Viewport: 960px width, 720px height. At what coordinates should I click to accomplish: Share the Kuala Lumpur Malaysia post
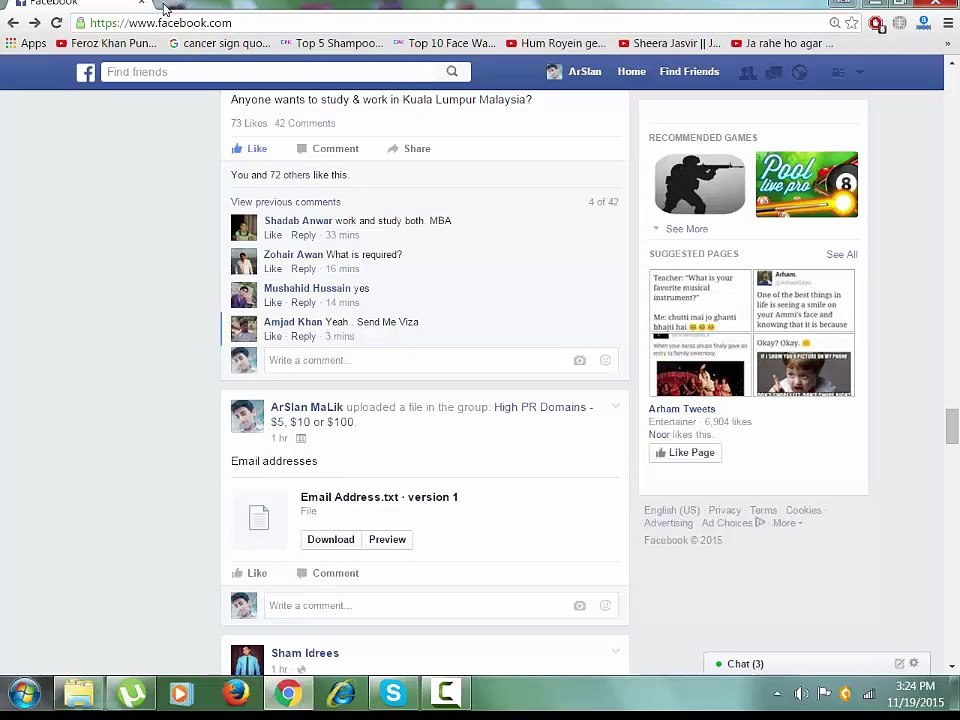tap(409, 149)
